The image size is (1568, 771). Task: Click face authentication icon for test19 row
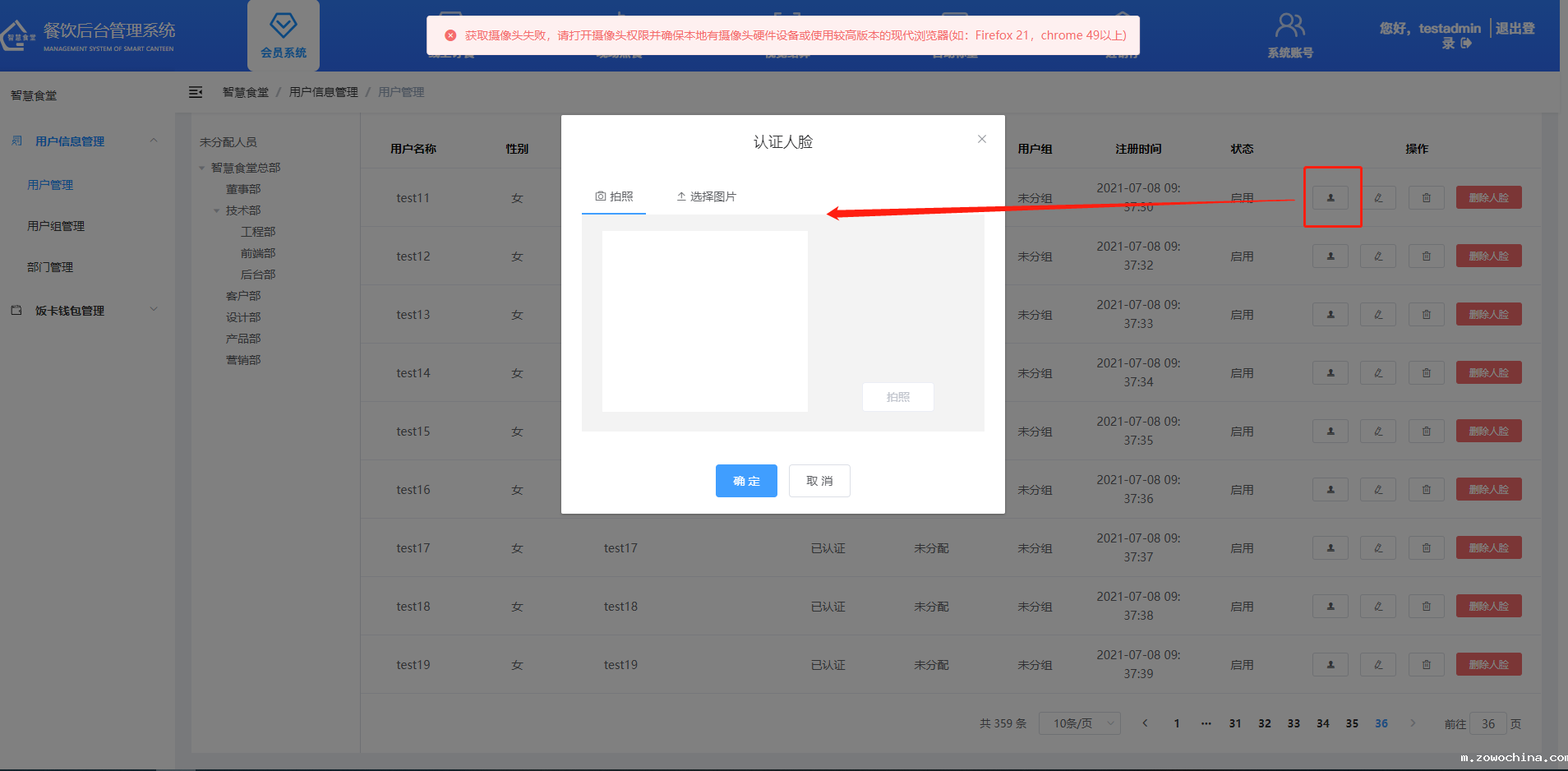pyautogui.click(x=1330, y=665)
